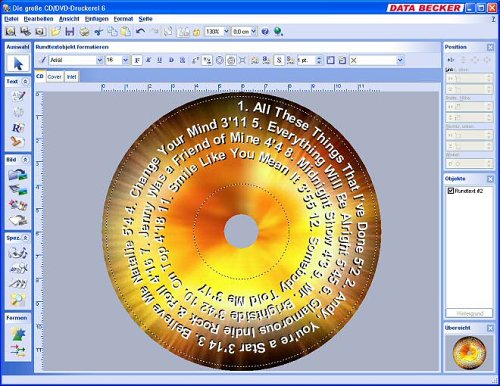Toggle the outlined circle text button
The height and width of the screenshot is (386, 500).
(x=219, y=60)
